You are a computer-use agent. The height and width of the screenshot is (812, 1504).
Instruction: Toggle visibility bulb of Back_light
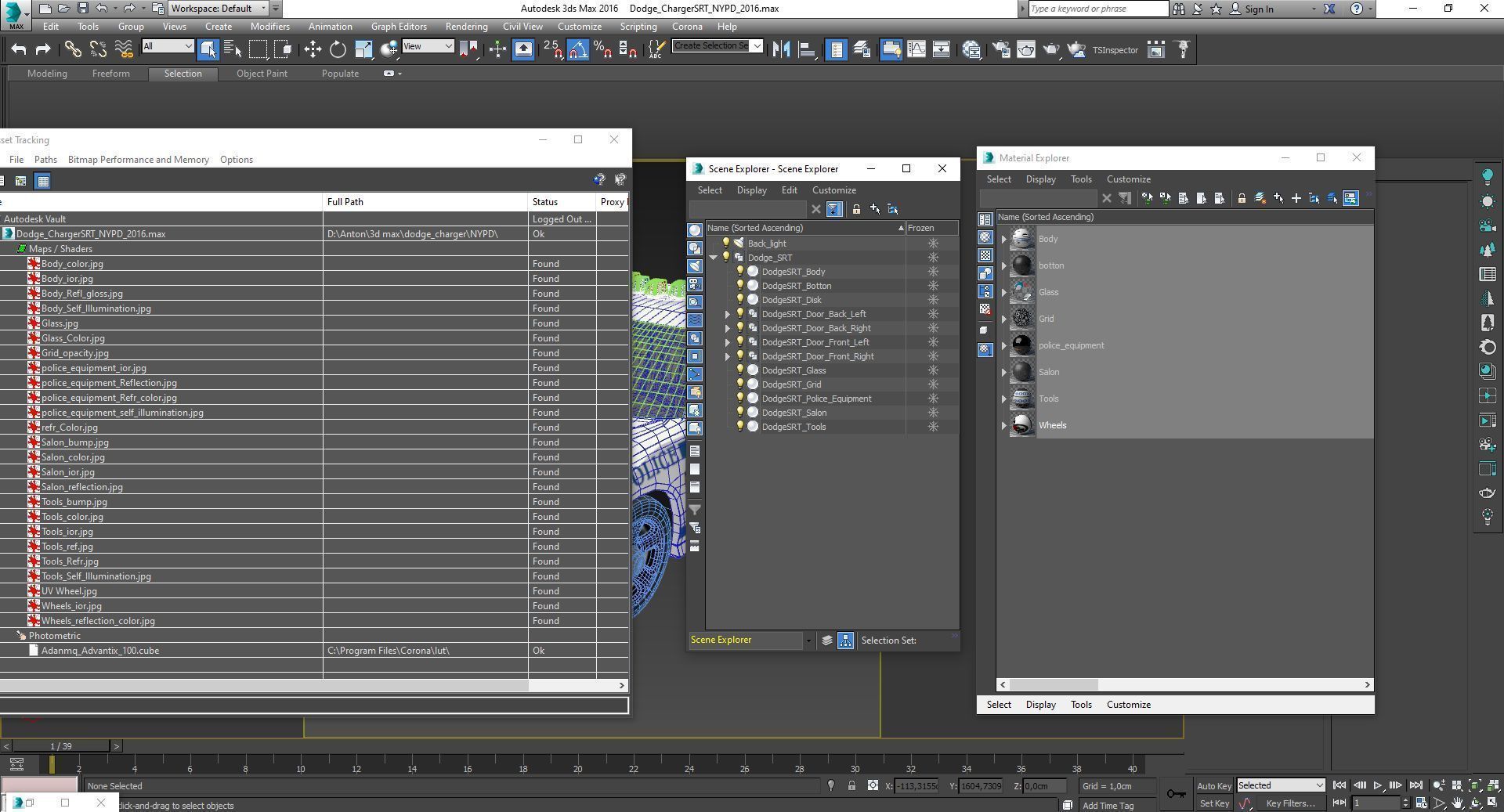click(x=725, y=244)
